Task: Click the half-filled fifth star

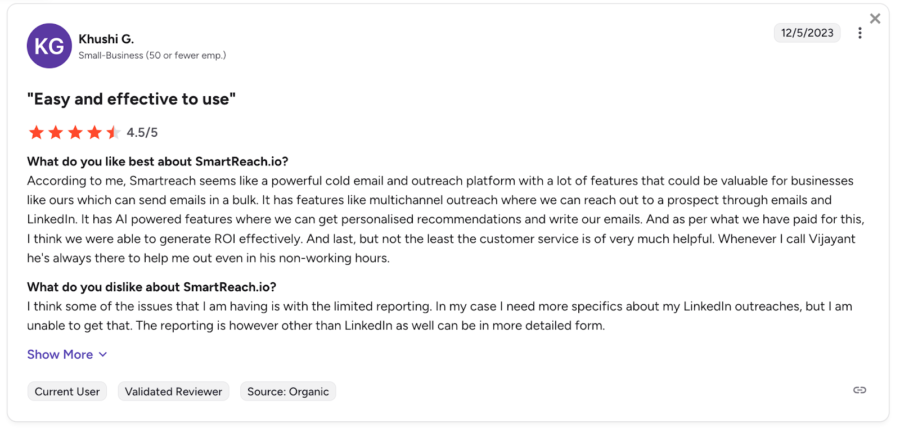Action: click(x=113, y=132)
